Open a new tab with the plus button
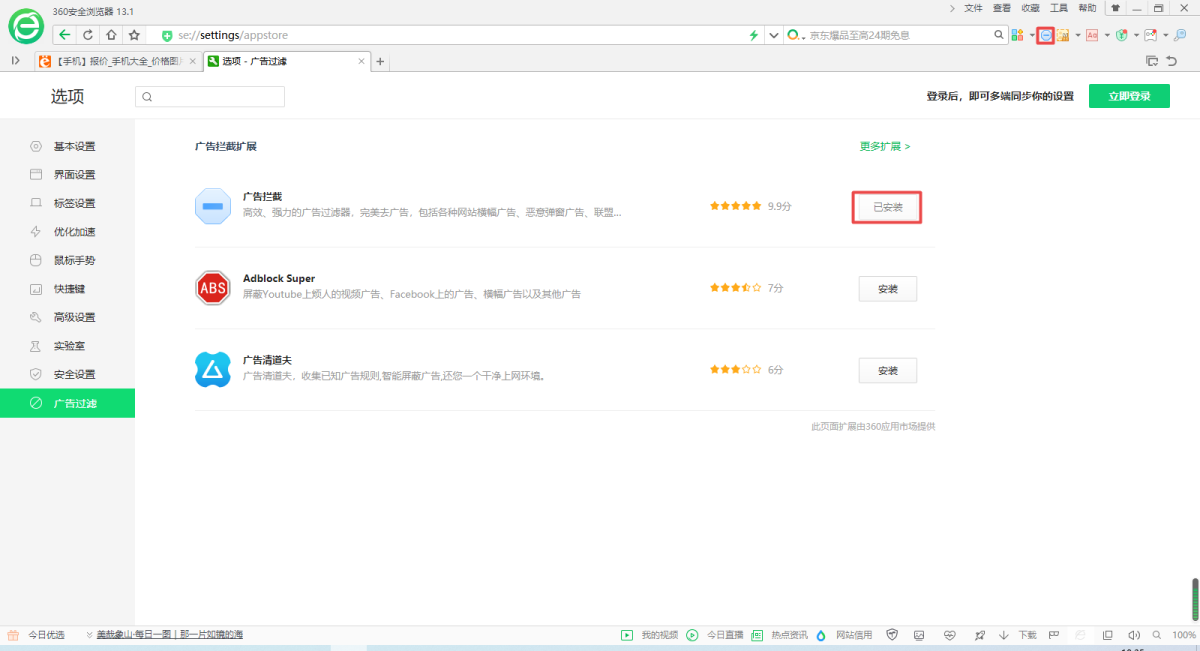 [380, 61]
